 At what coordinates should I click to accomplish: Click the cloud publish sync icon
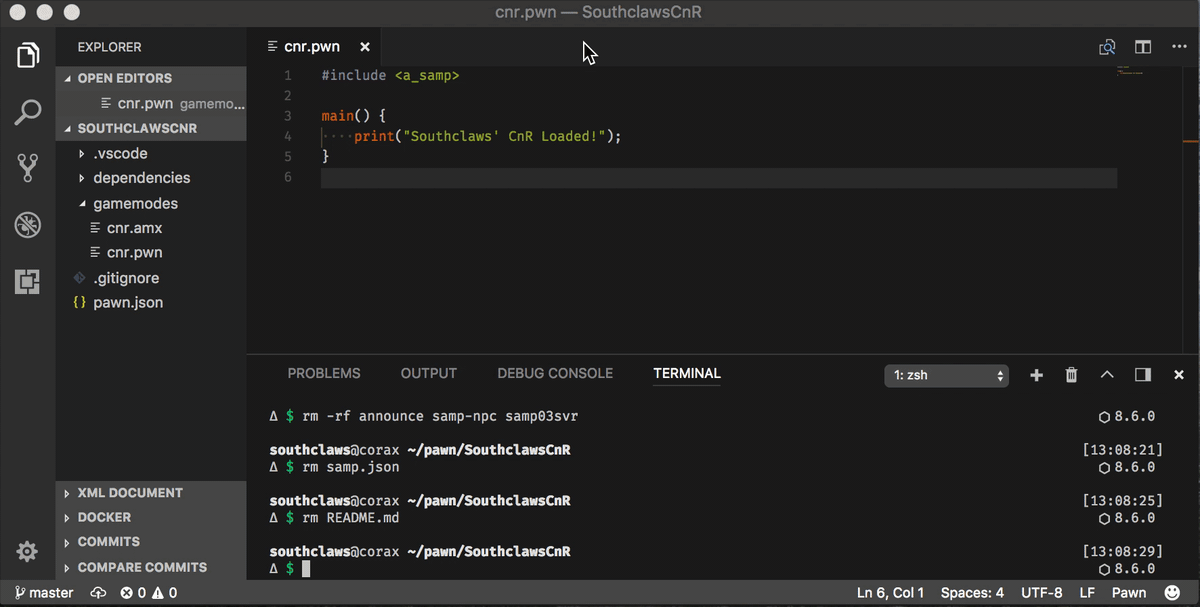[98, 593]
